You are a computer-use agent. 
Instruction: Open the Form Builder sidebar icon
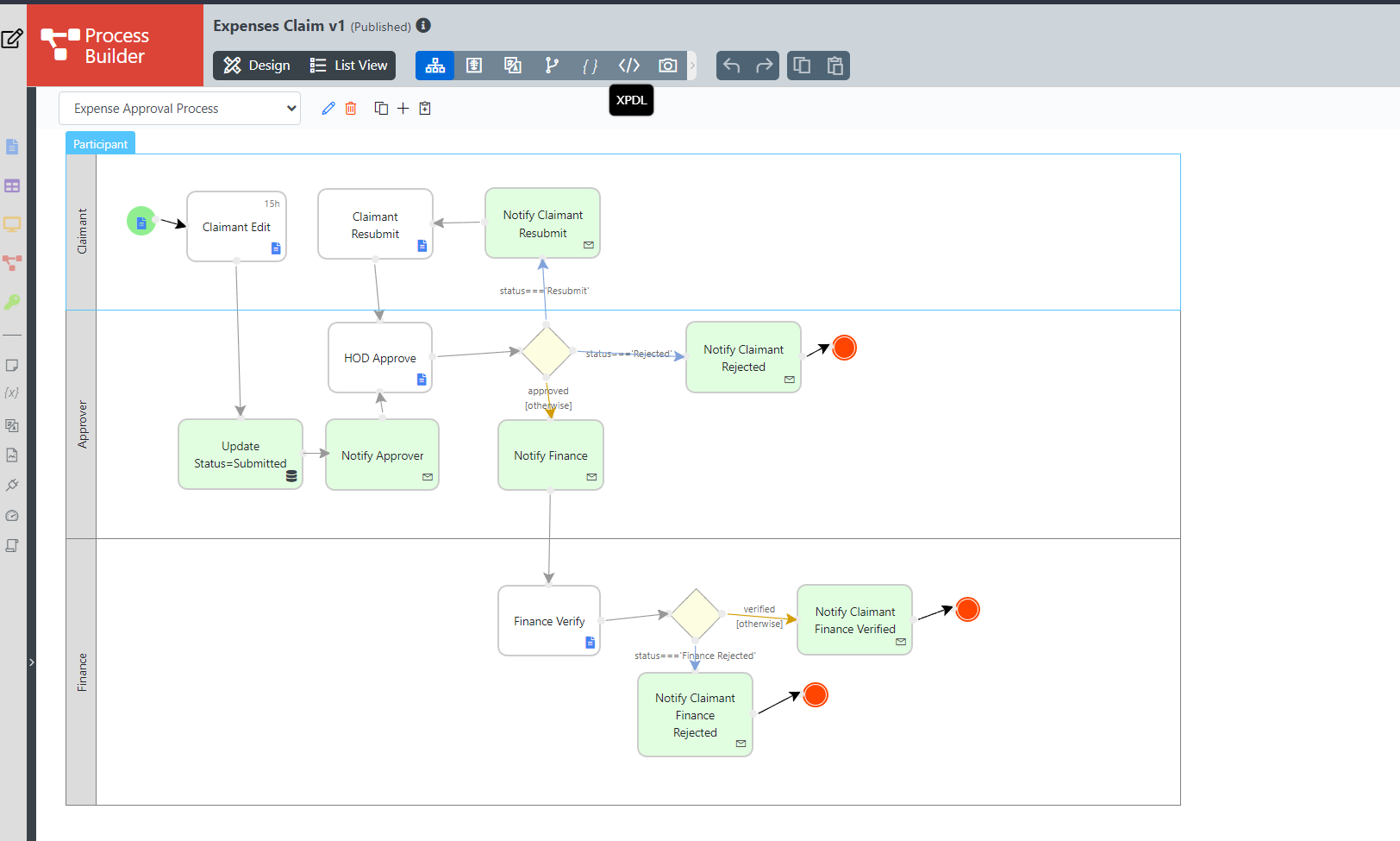tap(12, 147)
